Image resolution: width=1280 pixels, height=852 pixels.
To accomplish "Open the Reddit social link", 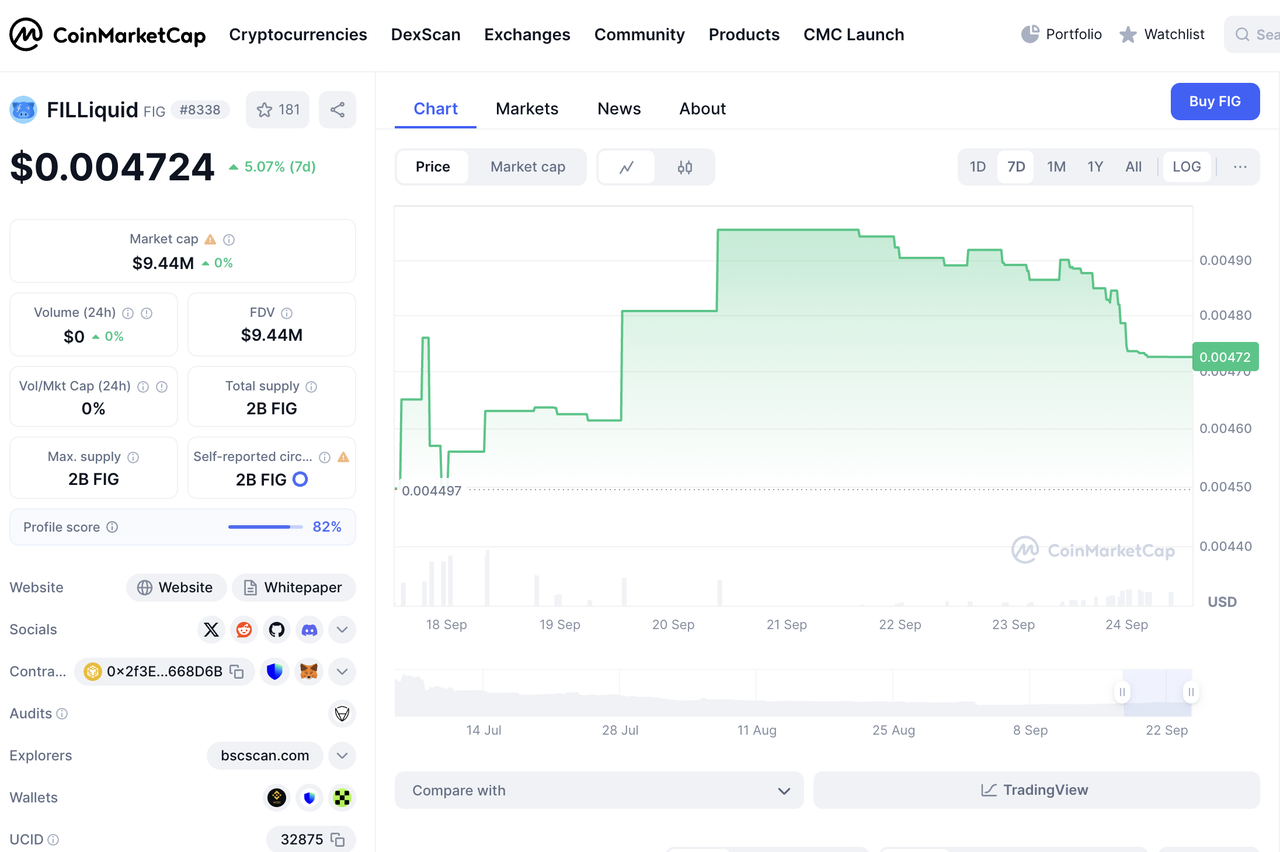I will [x=244, y=630].
